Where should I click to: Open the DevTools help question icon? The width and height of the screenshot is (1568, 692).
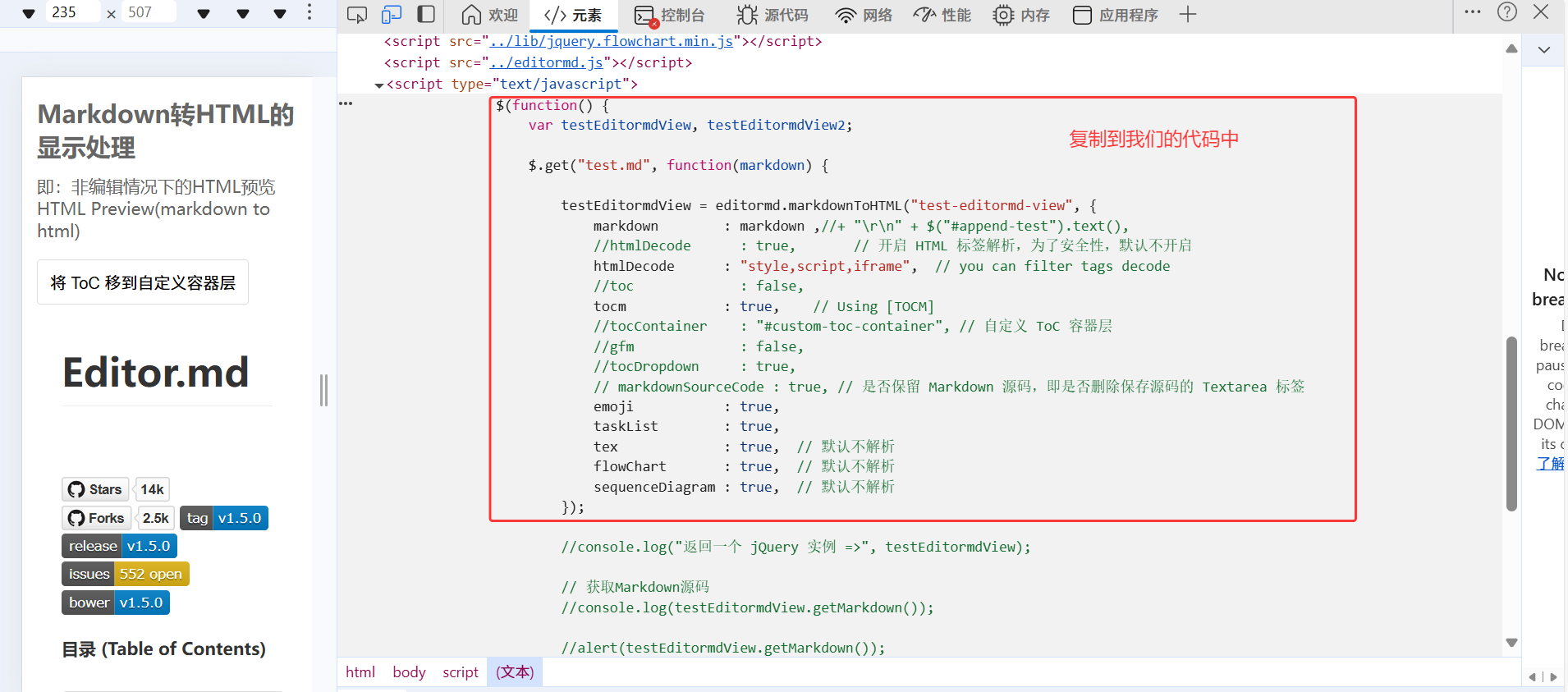(1507, 12)
